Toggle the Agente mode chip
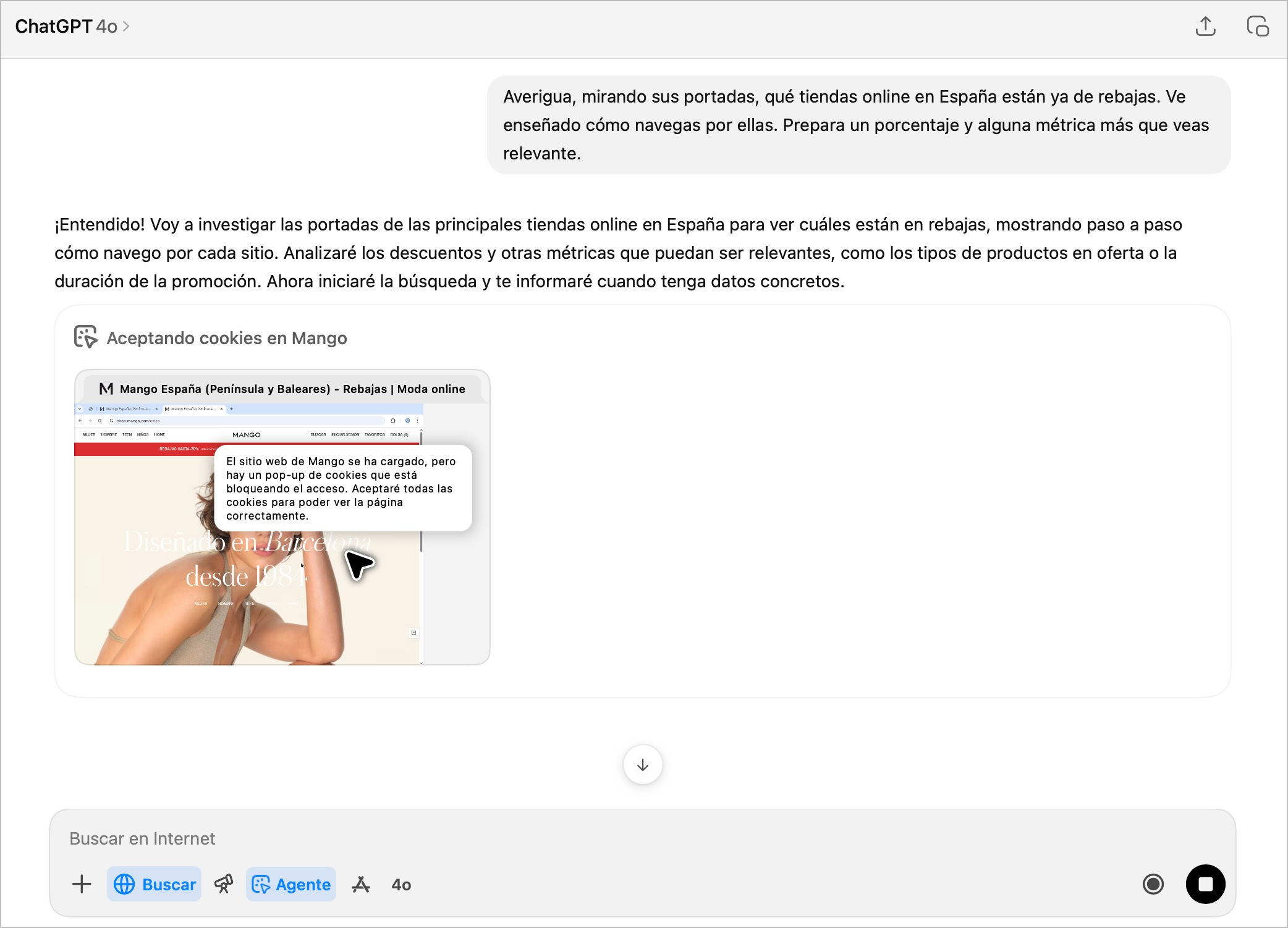Viewport: 1288px width, 928px height. point(291,884)
